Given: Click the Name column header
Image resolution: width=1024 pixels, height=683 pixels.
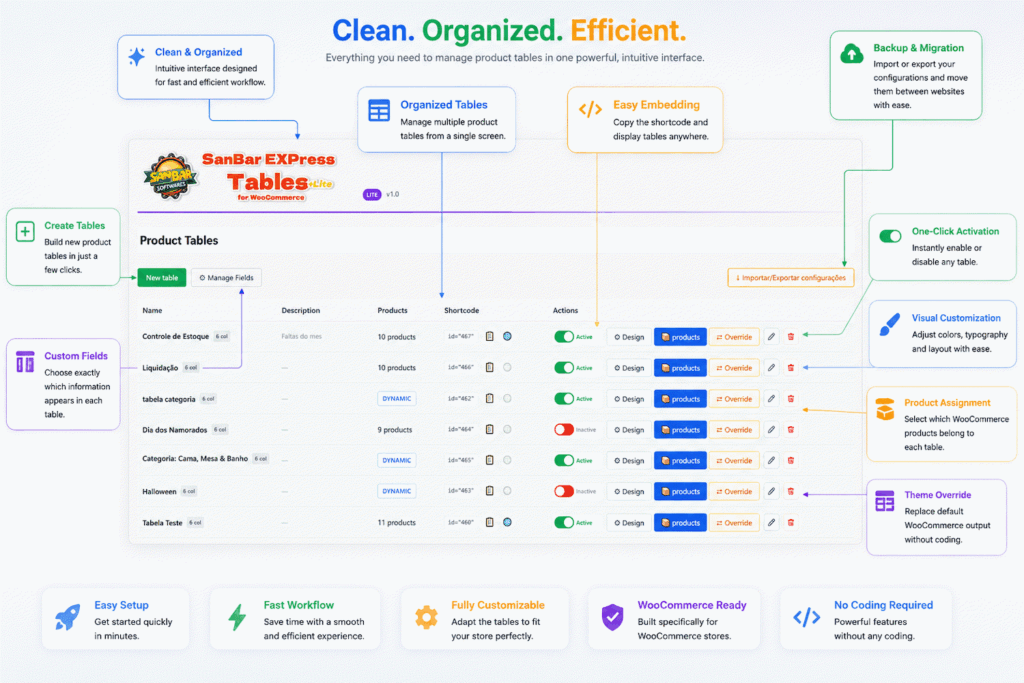Looking at the screenshot, I should tap(152, 310).
